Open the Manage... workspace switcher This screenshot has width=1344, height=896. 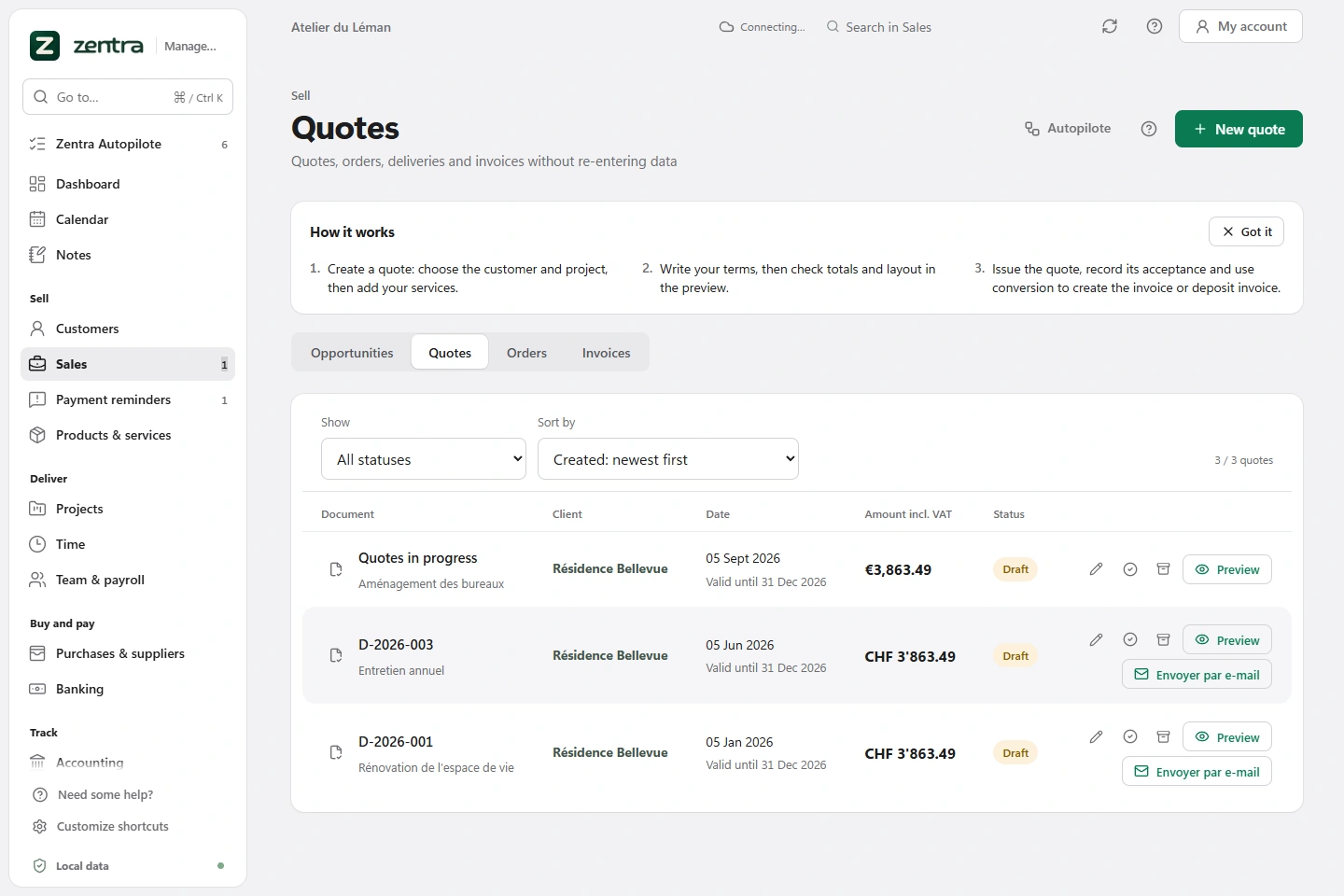click(x=190, y=47)
